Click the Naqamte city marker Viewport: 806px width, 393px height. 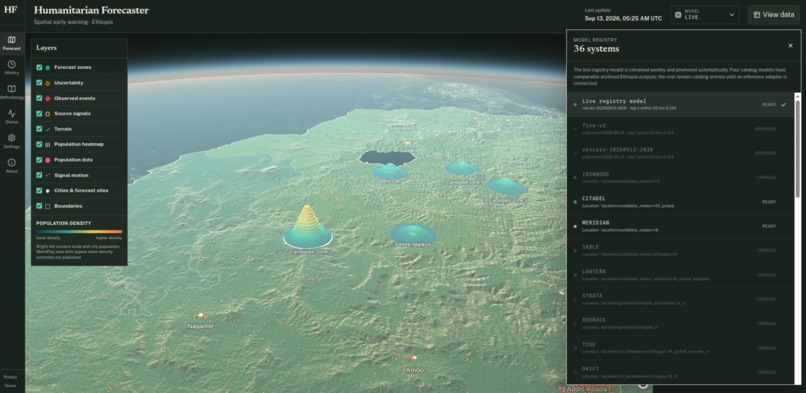200,315
